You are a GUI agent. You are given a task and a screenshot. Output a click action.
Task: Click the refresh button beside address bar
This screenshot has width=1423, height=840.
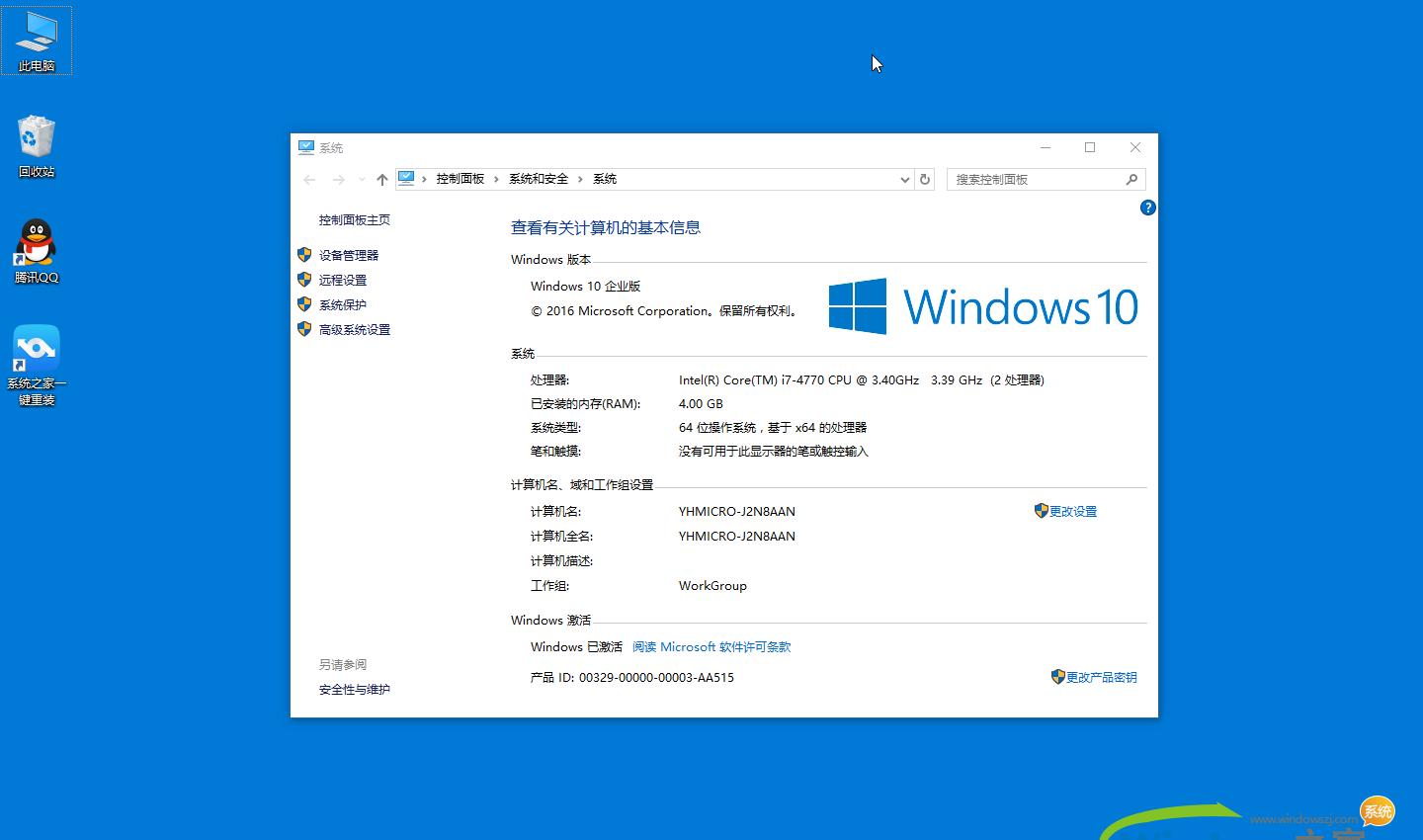925,179
